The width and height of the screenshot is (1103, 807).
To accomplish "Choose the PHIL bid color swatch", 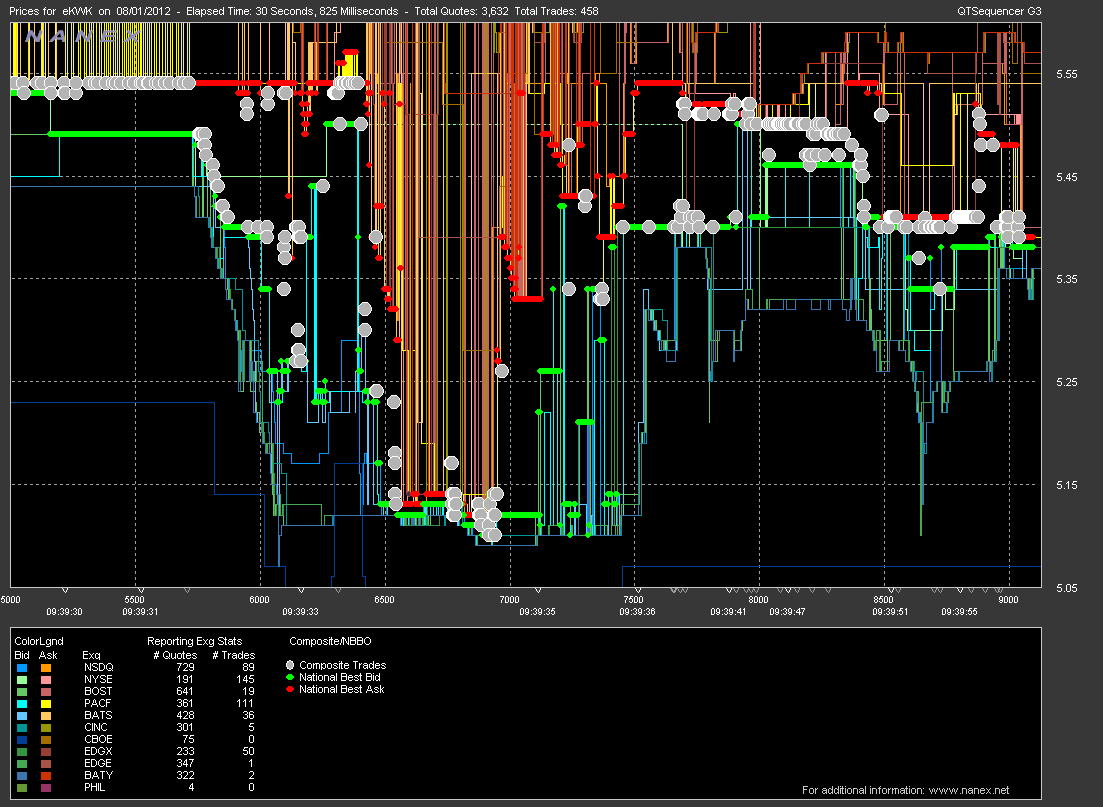I will [x=22, y=787].
